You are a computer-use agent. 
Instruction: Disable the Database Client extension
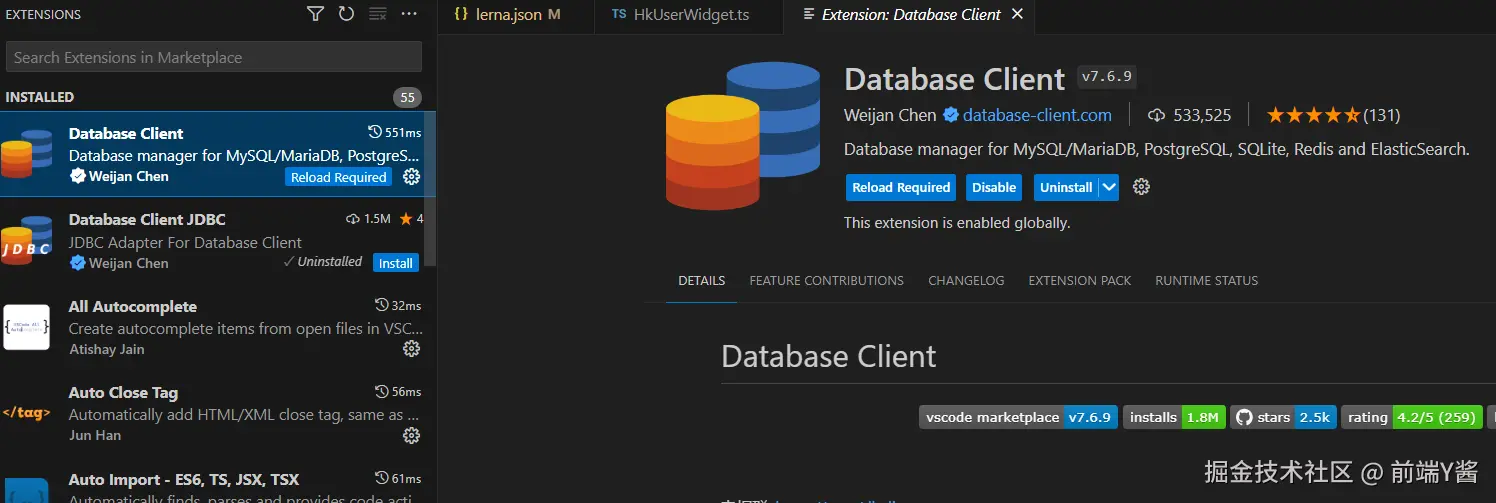click(994, 187)
